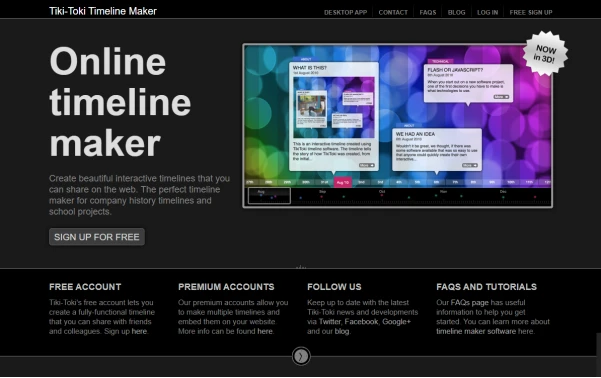Open the Twitter link

[x=329, y=322]
